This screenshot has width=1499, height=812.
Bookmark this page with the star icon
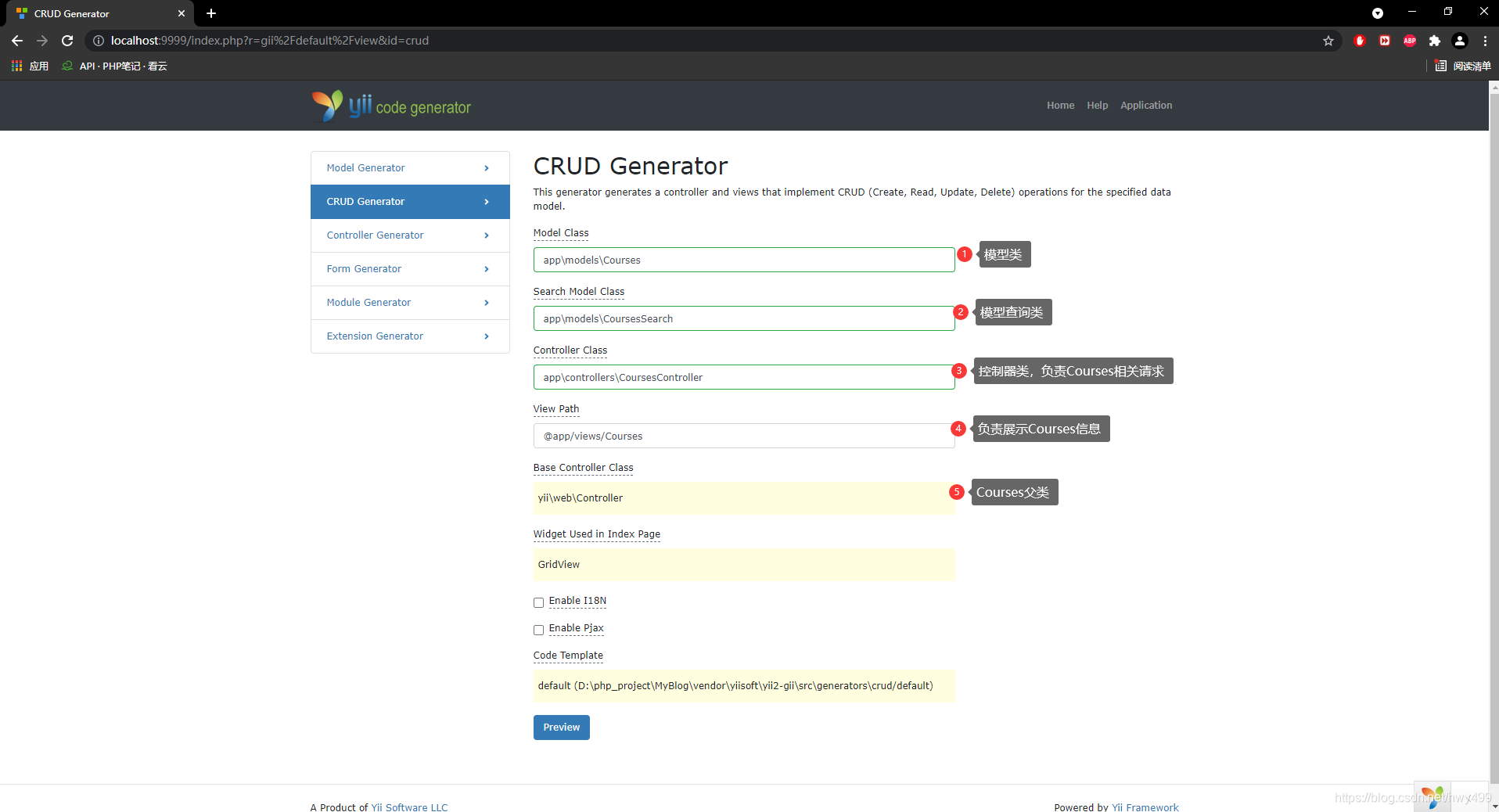click(1328, 41)
